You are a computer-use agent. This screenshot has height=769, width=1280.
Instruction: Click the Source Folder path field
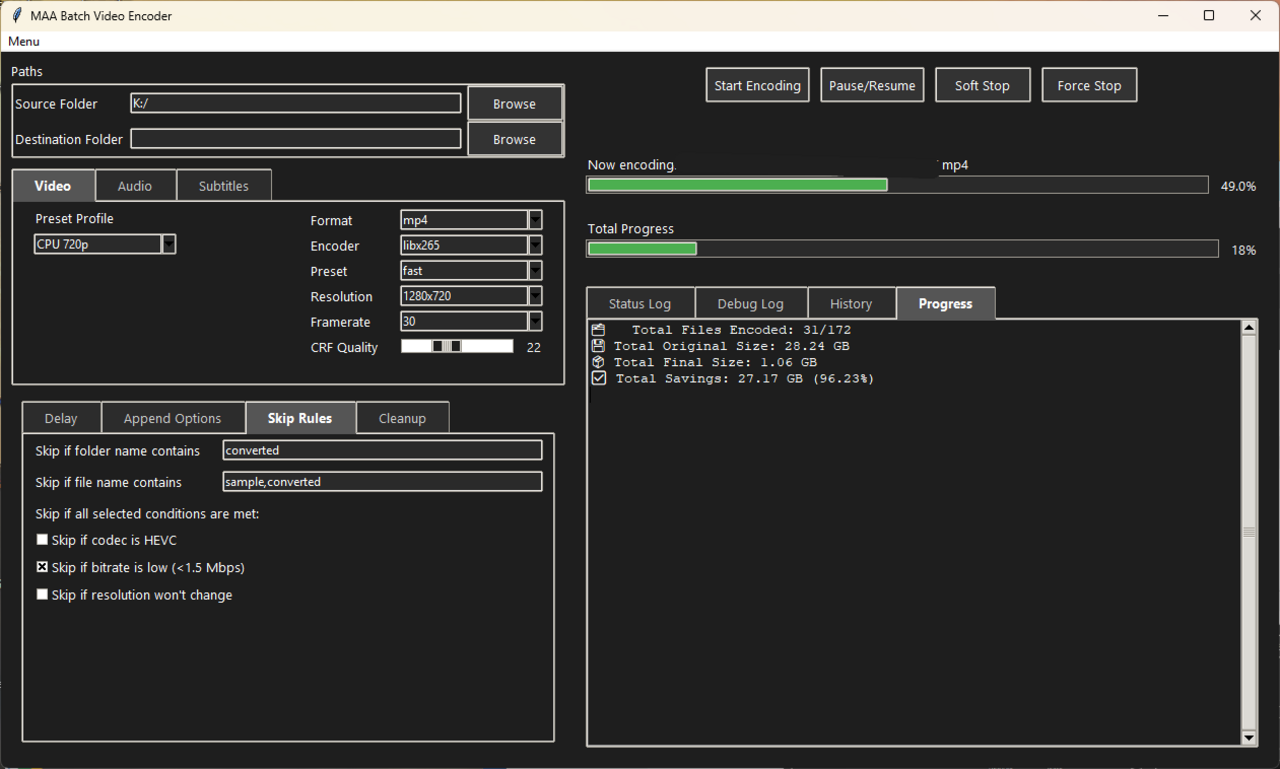tap(296, 103)
